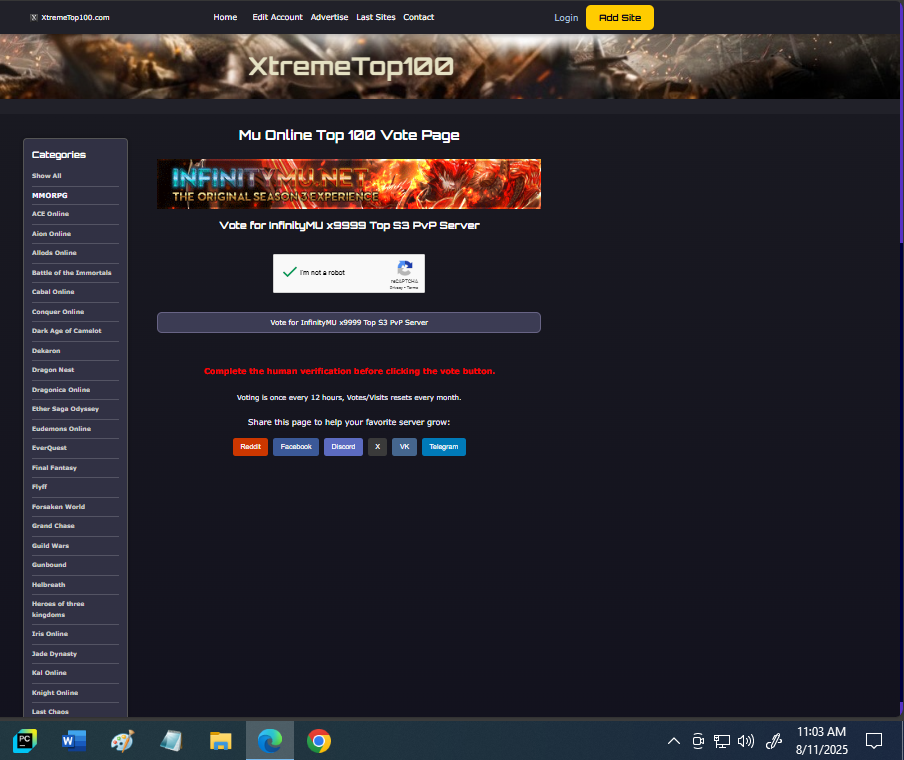Click the pen input tray icon
The height and width of the screenshot is (760, 904).
774,741
